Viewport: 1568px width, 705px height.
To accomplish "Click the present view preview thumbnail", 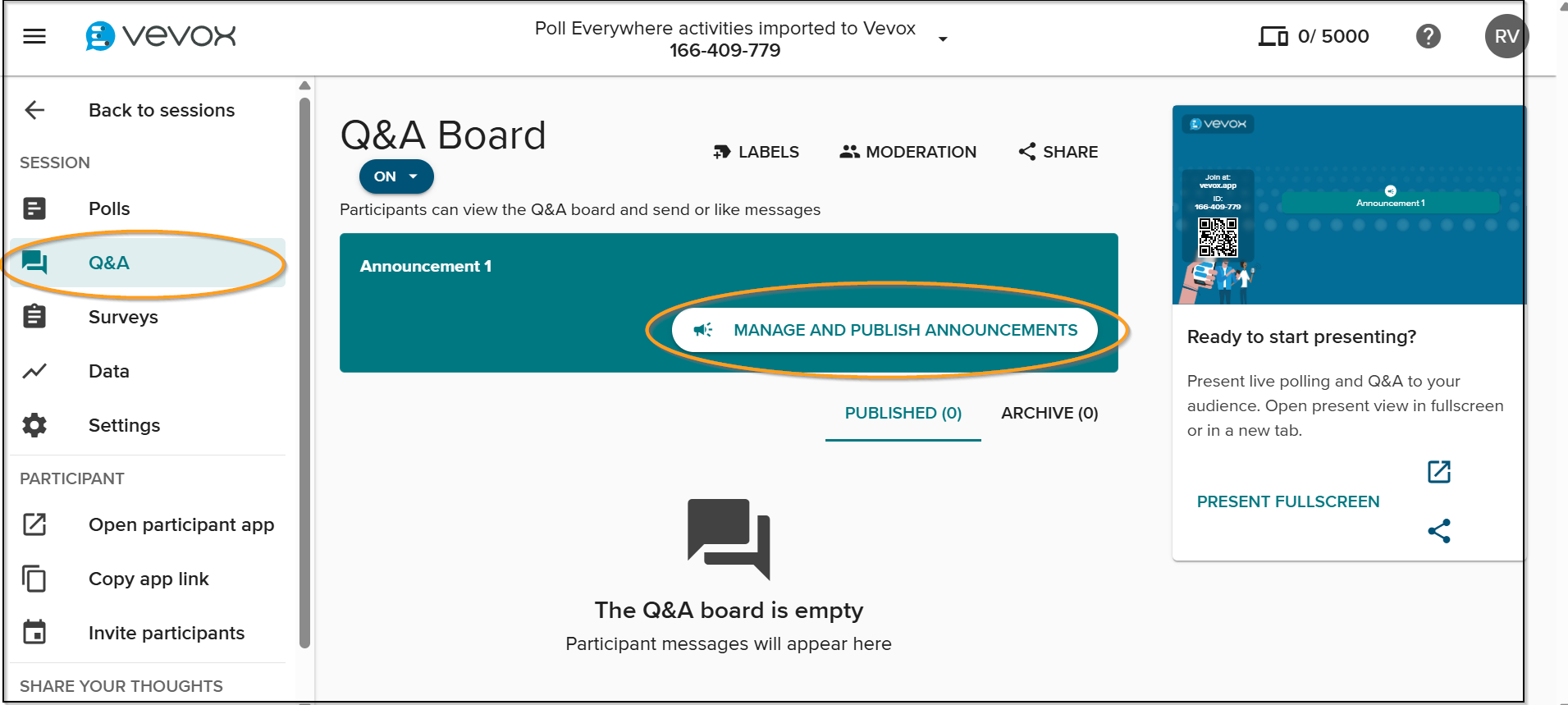I will 1348,205.
